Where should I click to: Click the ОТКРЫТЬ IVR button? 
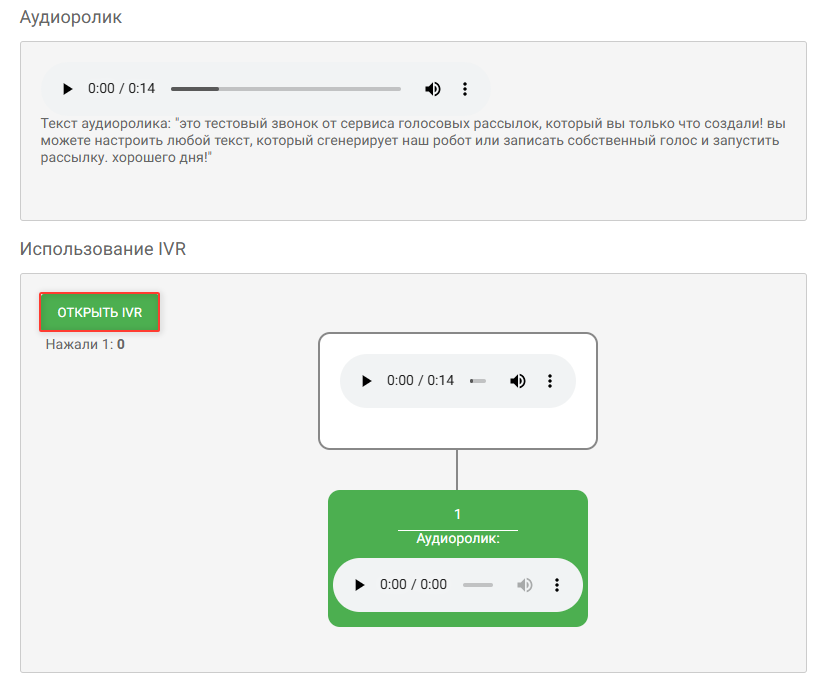(x=100, y=312)
